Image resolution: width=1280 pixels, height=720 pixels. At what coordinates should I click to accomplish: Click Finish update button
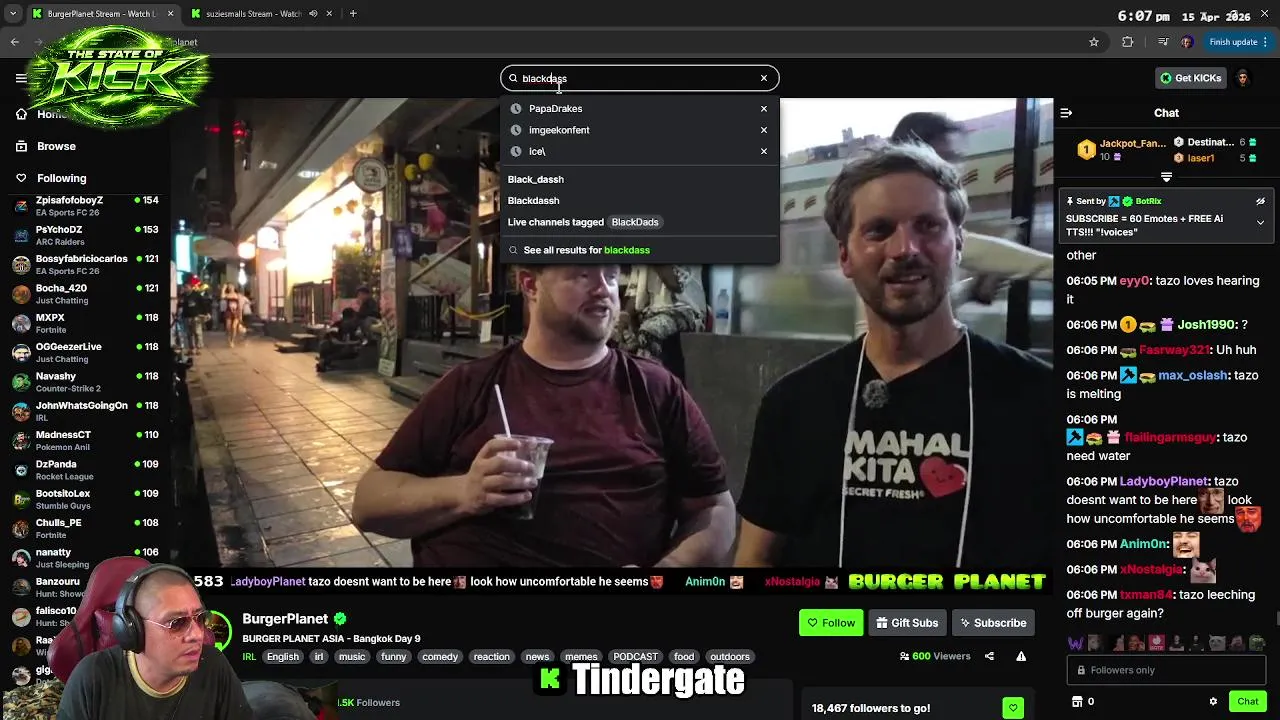(x=1237, y=42)
